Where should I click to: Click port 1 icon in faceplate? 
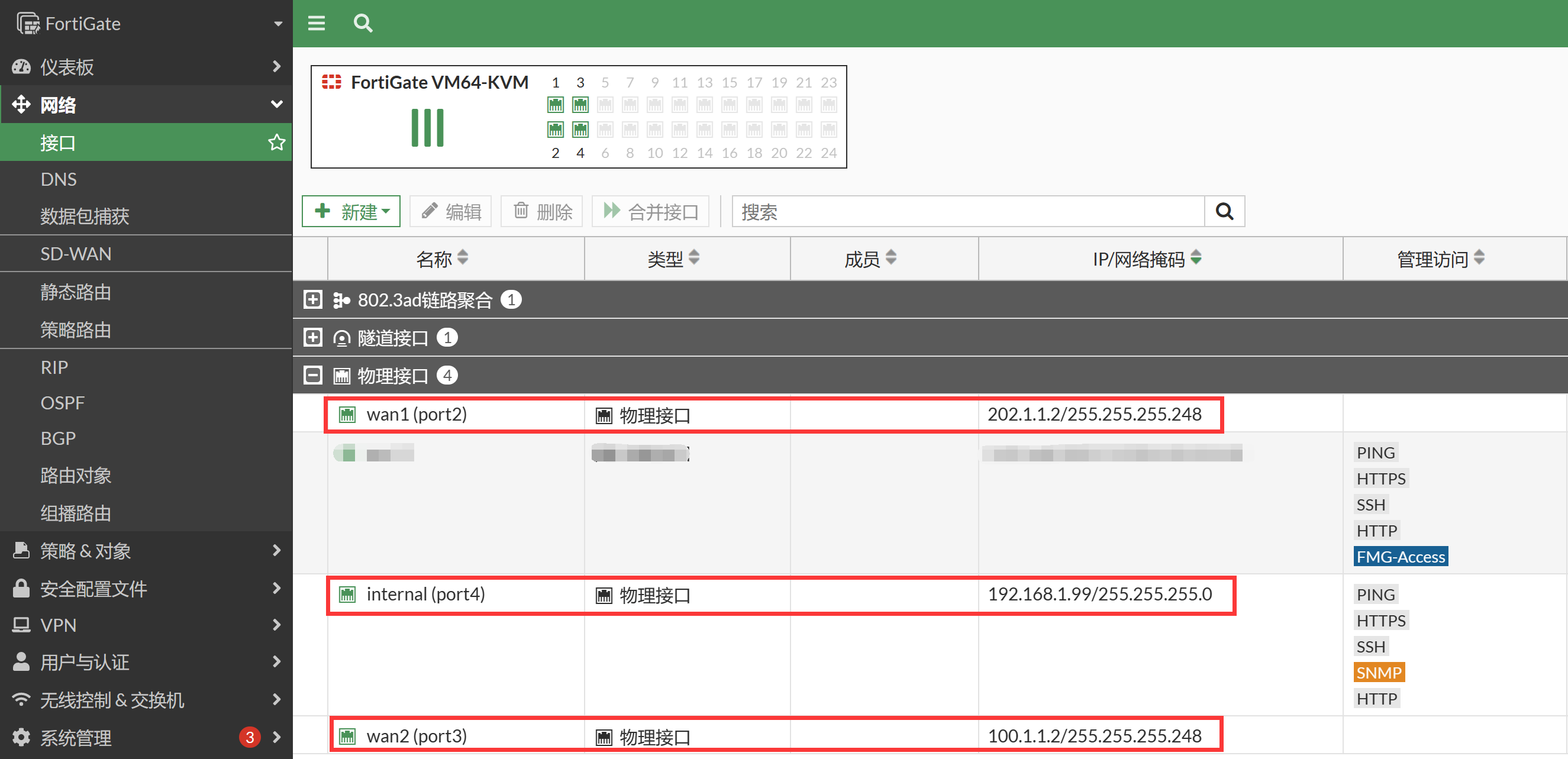point(555,105)
